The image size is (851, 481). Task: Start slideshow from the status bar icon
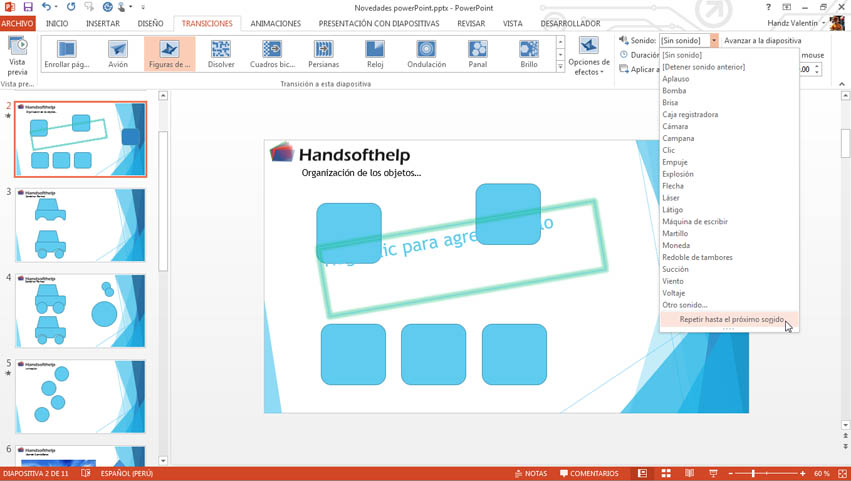tap(713, 473)
